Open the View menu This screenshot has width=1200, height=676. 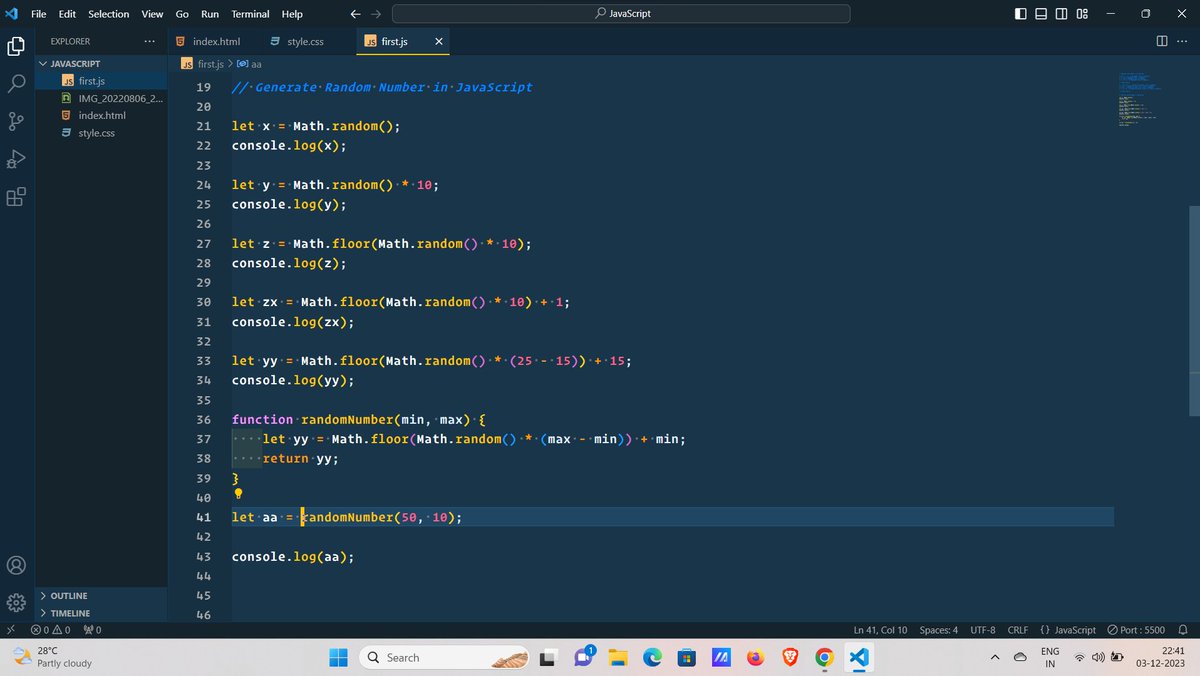click(x=152, y=14)
